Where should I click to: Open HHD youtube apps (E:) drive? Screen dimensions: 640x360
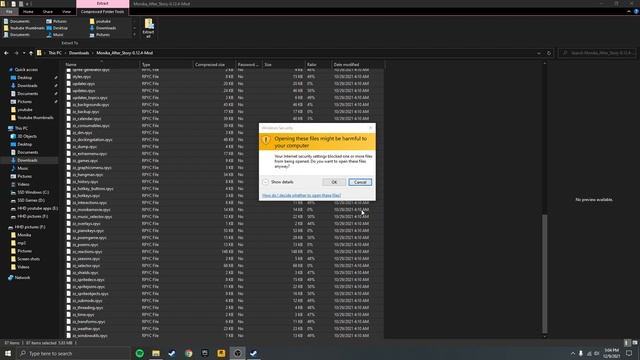click(x=37, y=209)
